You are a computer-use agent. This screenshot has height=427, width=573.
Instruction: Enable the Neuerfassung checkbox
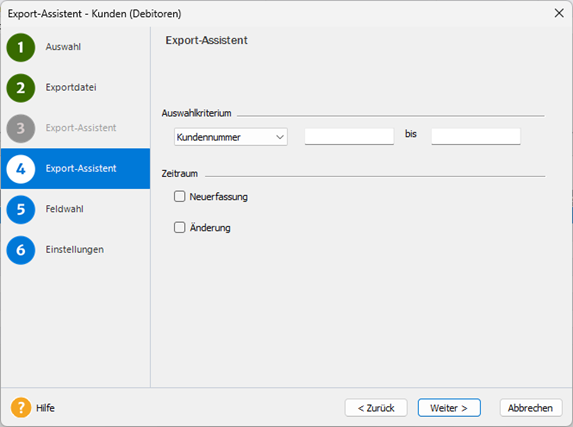pos(179,196)
